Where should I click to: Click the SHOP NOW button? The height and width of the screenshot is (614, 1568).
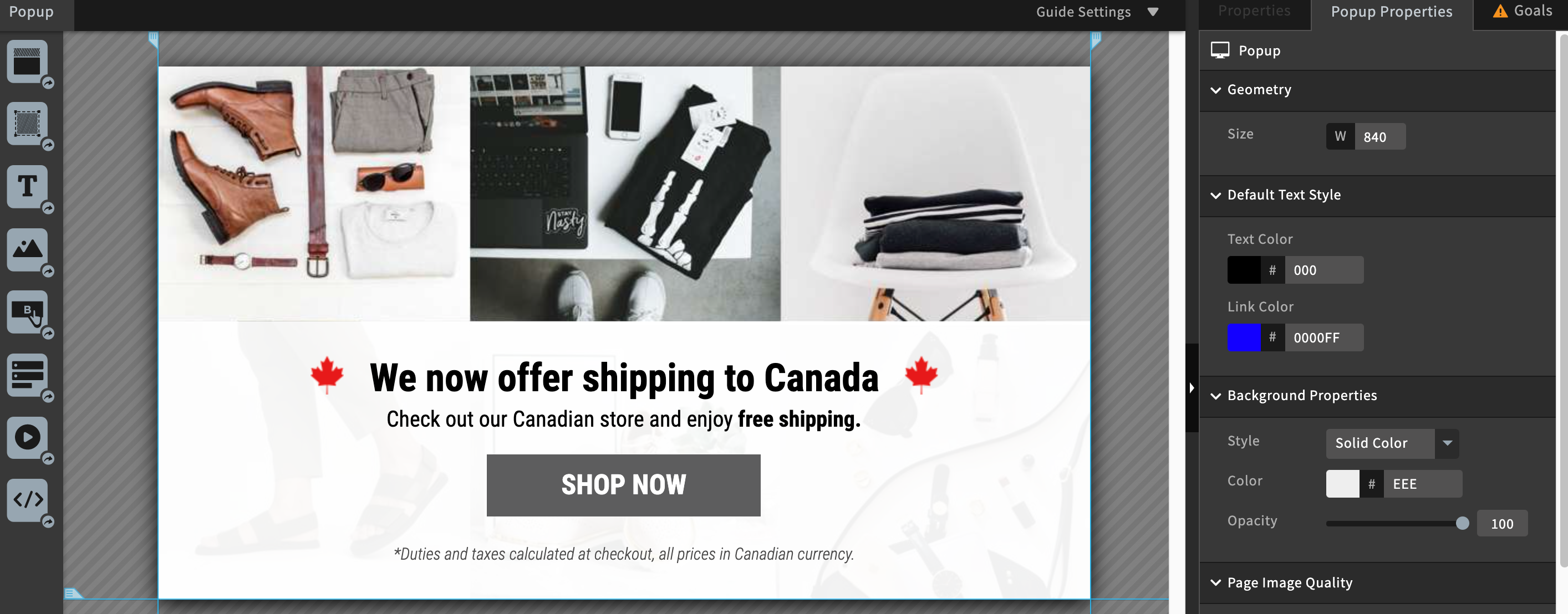click(x=623, y=485)
